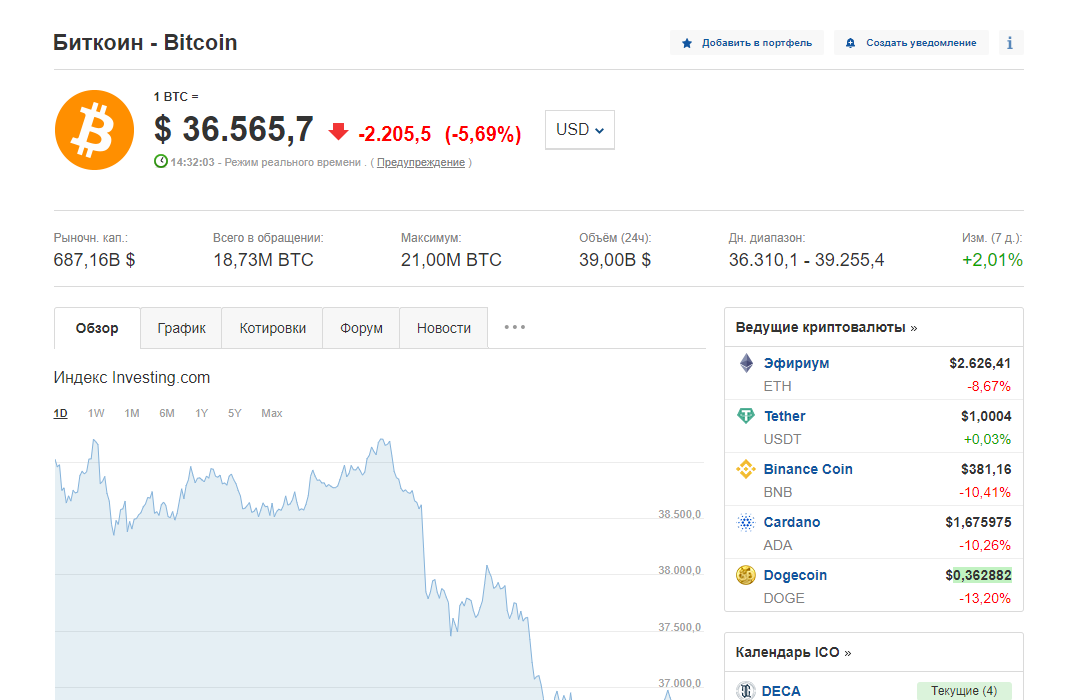
Task: Click the 687,16B $ market cap value
Action: click(94, 260)
